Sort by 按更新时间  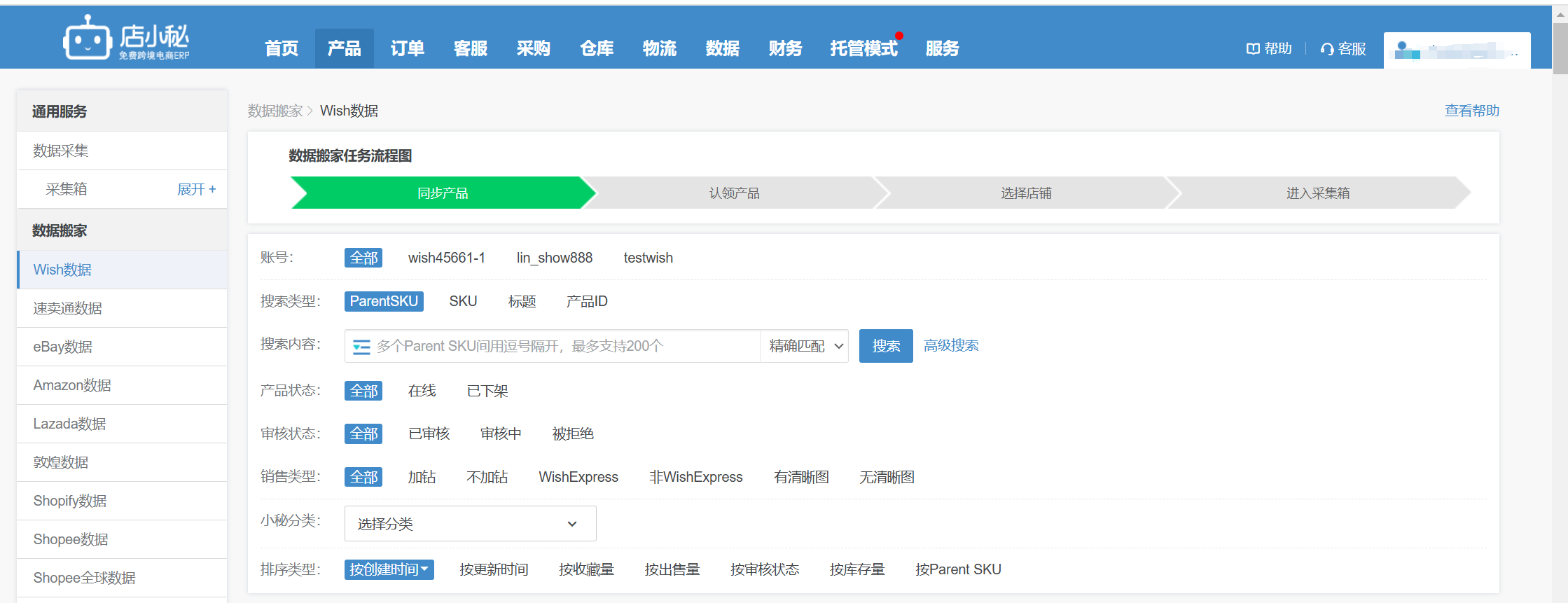(x=494, y=569)
